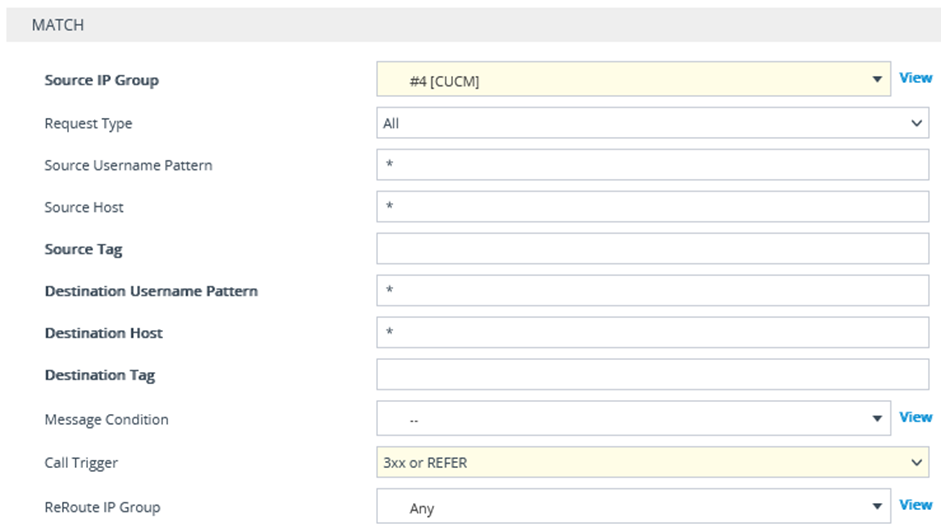Click the Source Host label

[x=84, y=207]
